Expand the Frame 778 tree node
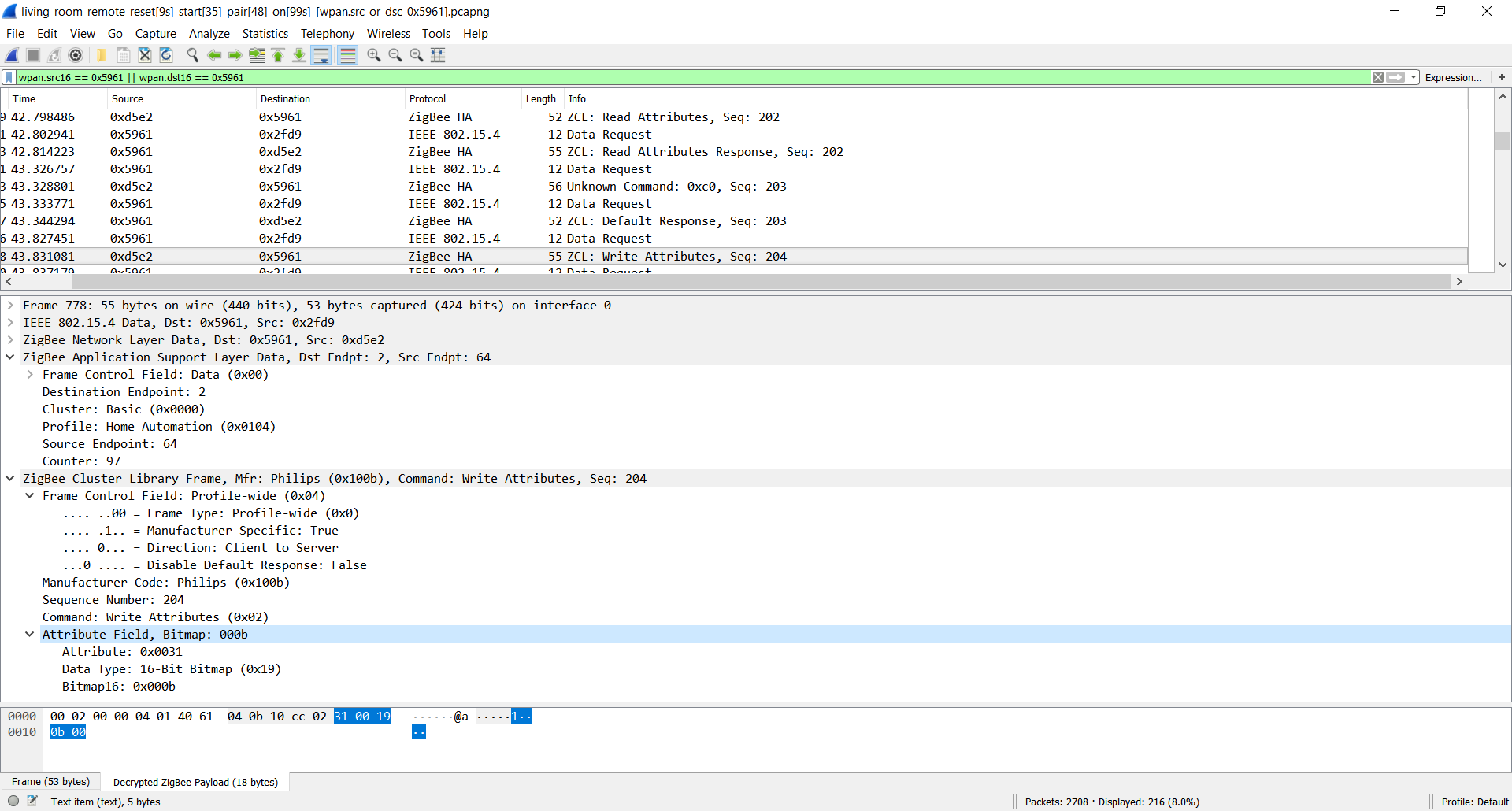Viewport: 1512px width, 811px height. tap(10, 306)
